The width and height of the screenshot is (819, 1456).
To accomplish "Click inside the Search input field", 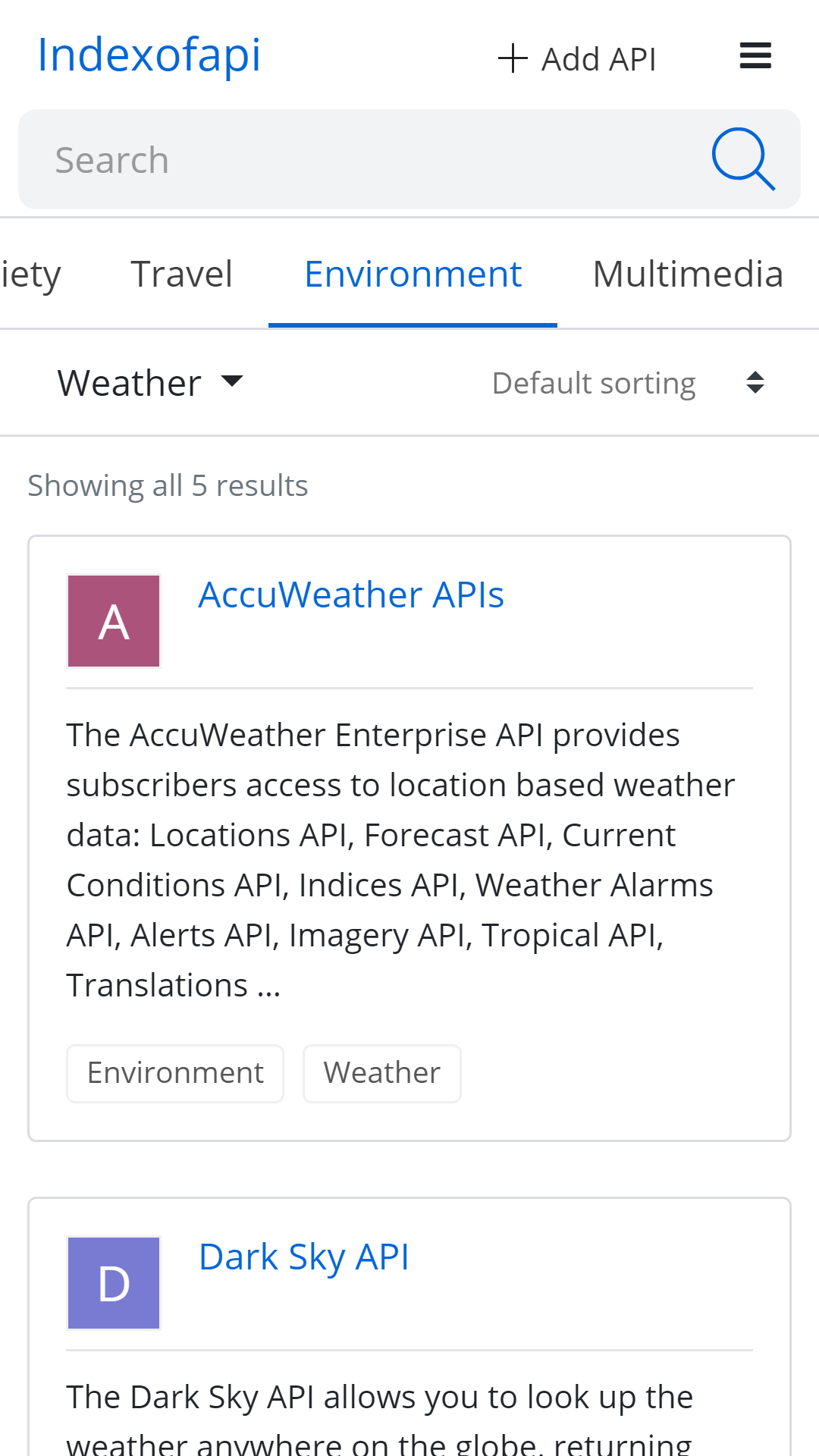I will click(x=303, y=158).
